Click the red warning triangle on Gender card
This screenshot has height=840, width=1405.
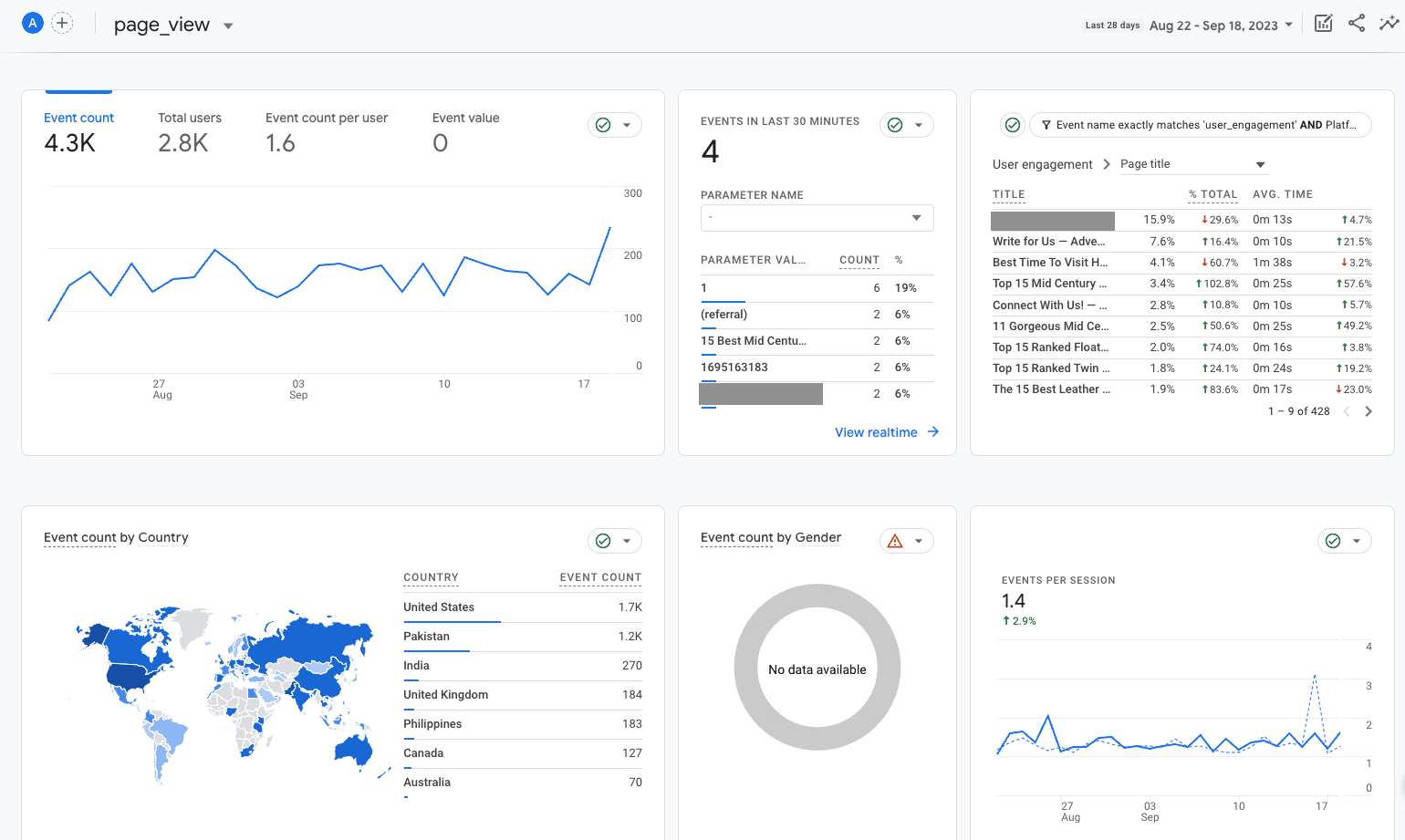pos(895,541)
